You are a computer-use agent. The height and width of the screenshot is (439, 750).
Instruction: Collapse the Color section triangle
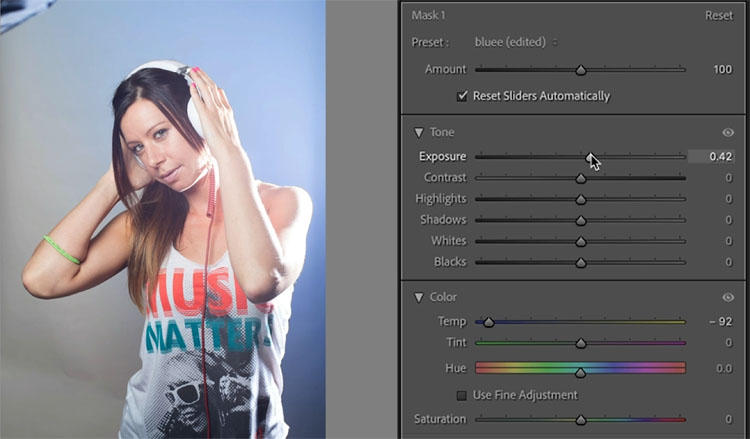tap(419, 297)
